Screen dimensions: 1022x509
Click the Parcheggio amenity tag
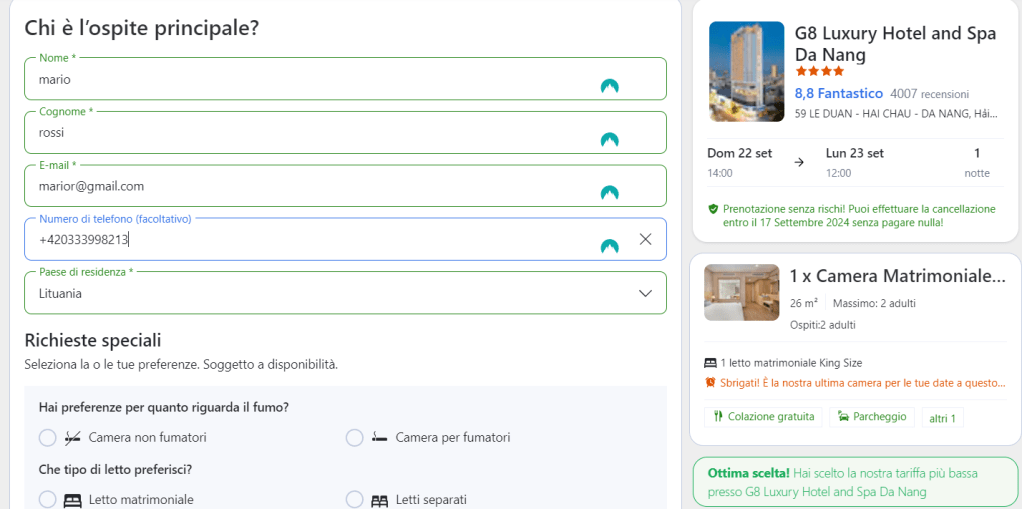pyautogui.click(x=871, y=416)
